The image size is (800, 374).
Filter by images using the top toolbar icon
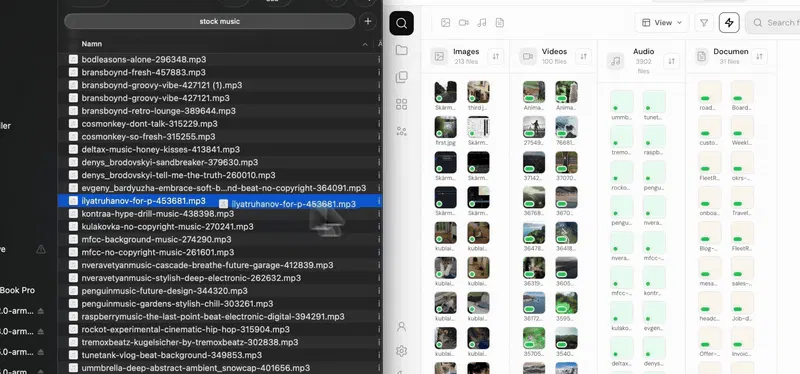click(445, 22)
